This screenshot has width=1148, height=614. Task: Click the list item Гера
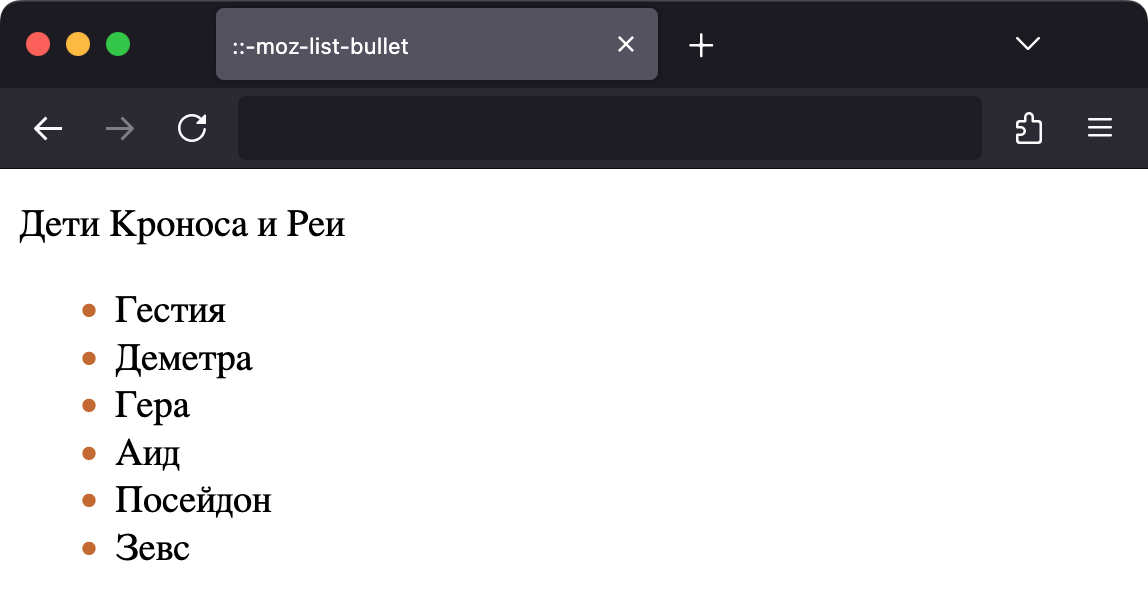[x=152, y=406]
